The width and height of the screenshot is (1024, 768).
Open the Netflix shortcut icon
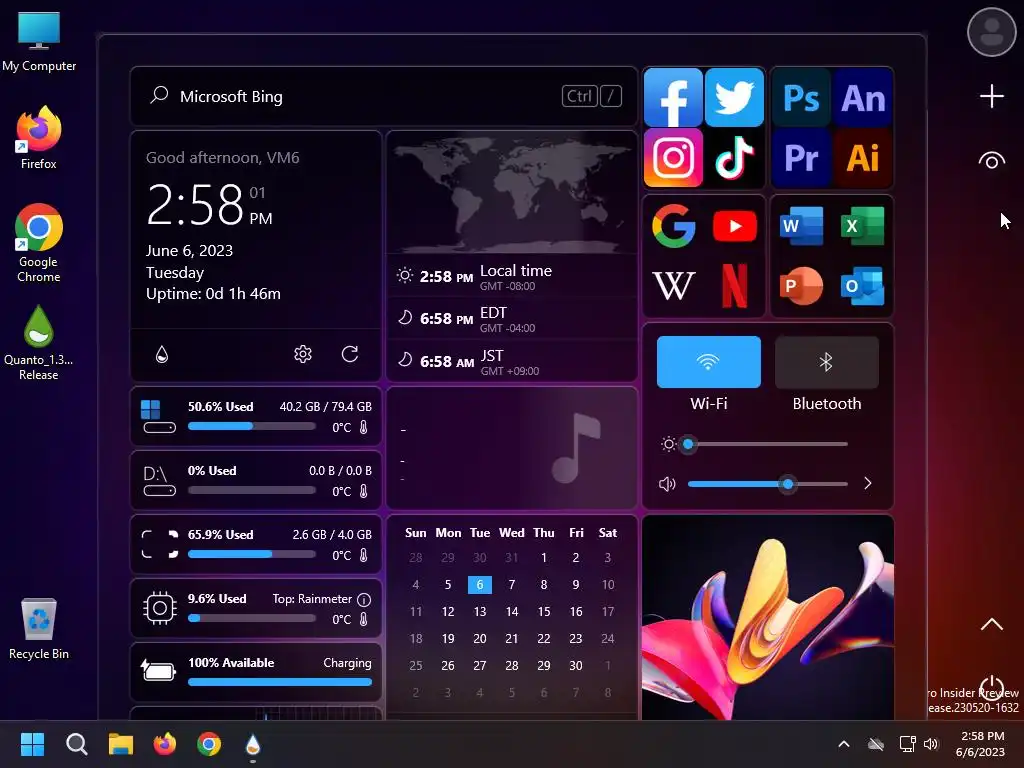pos(735,285)
